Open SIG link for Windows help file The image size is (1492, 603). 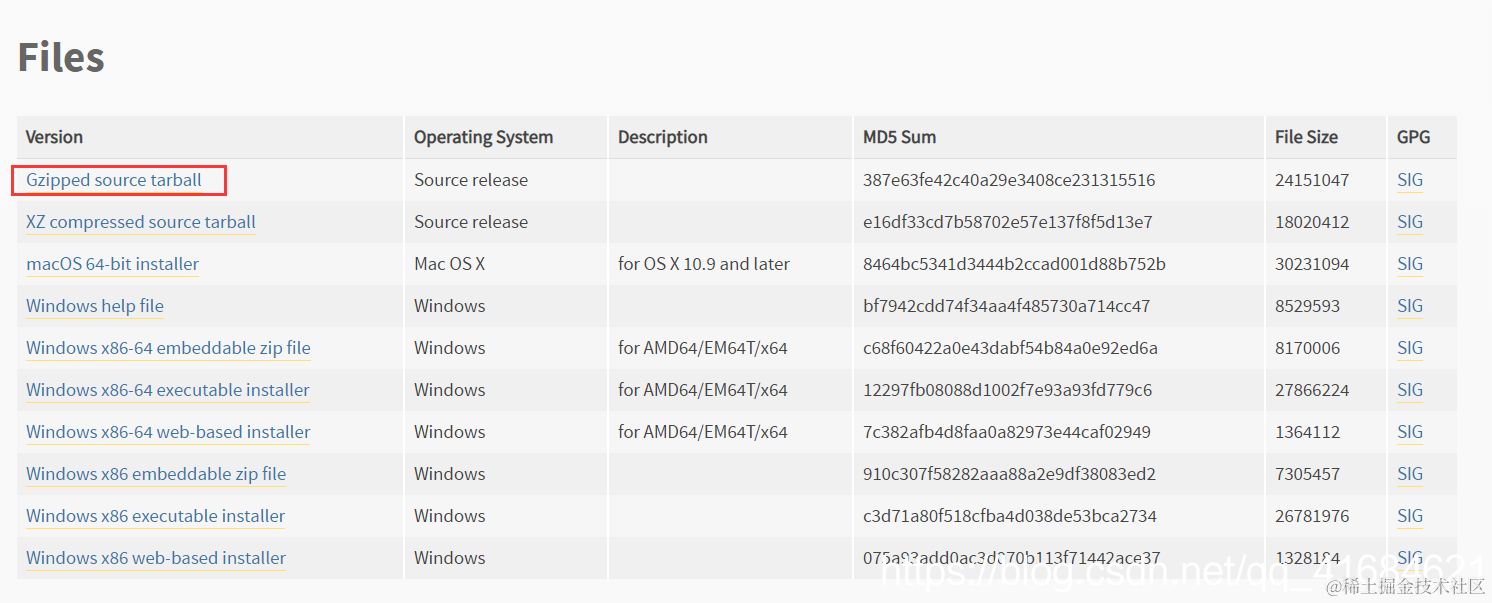pos(1410,306)
